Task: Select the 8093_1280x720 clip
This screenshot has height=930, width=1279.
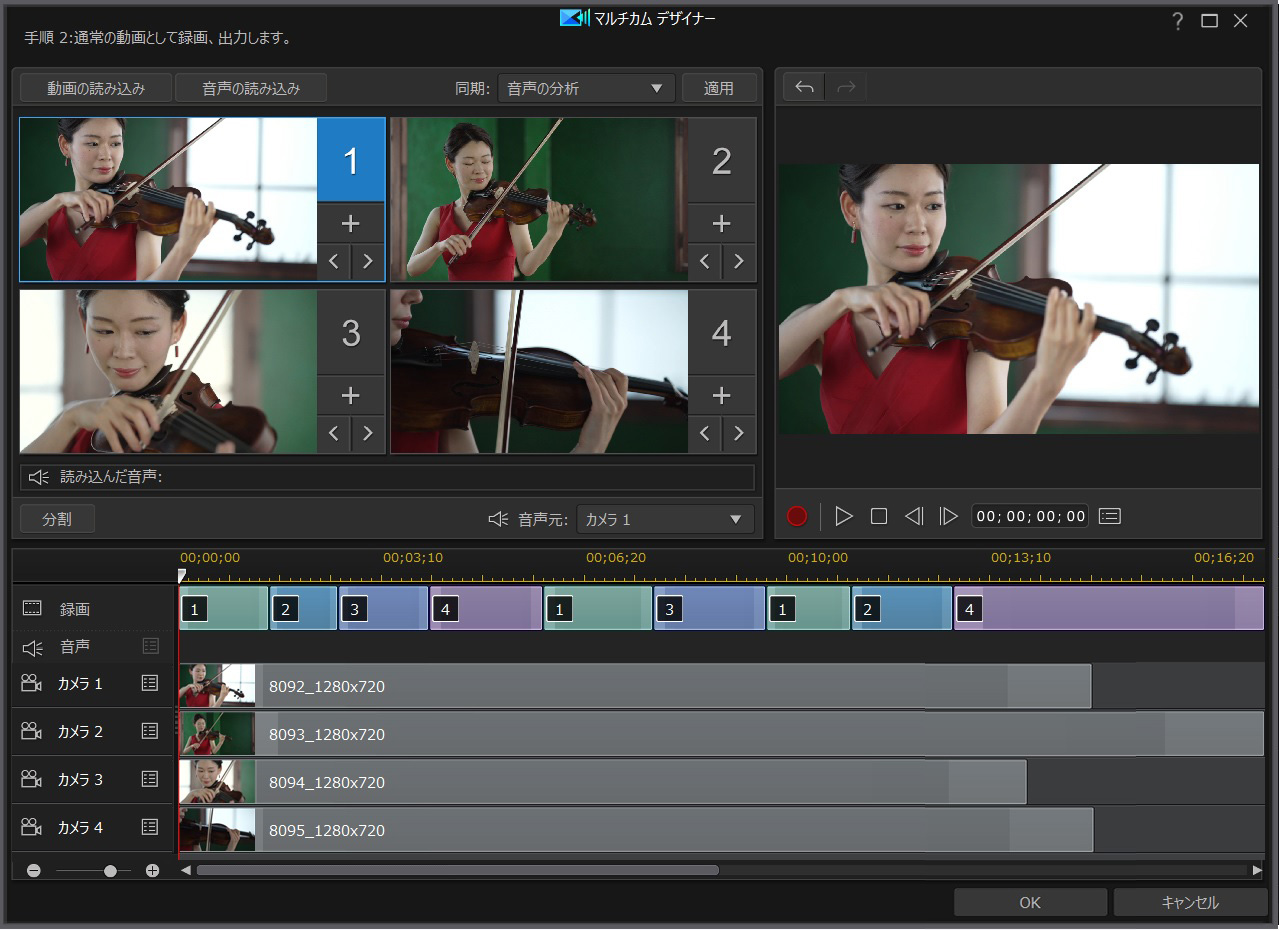Action: 721,734
